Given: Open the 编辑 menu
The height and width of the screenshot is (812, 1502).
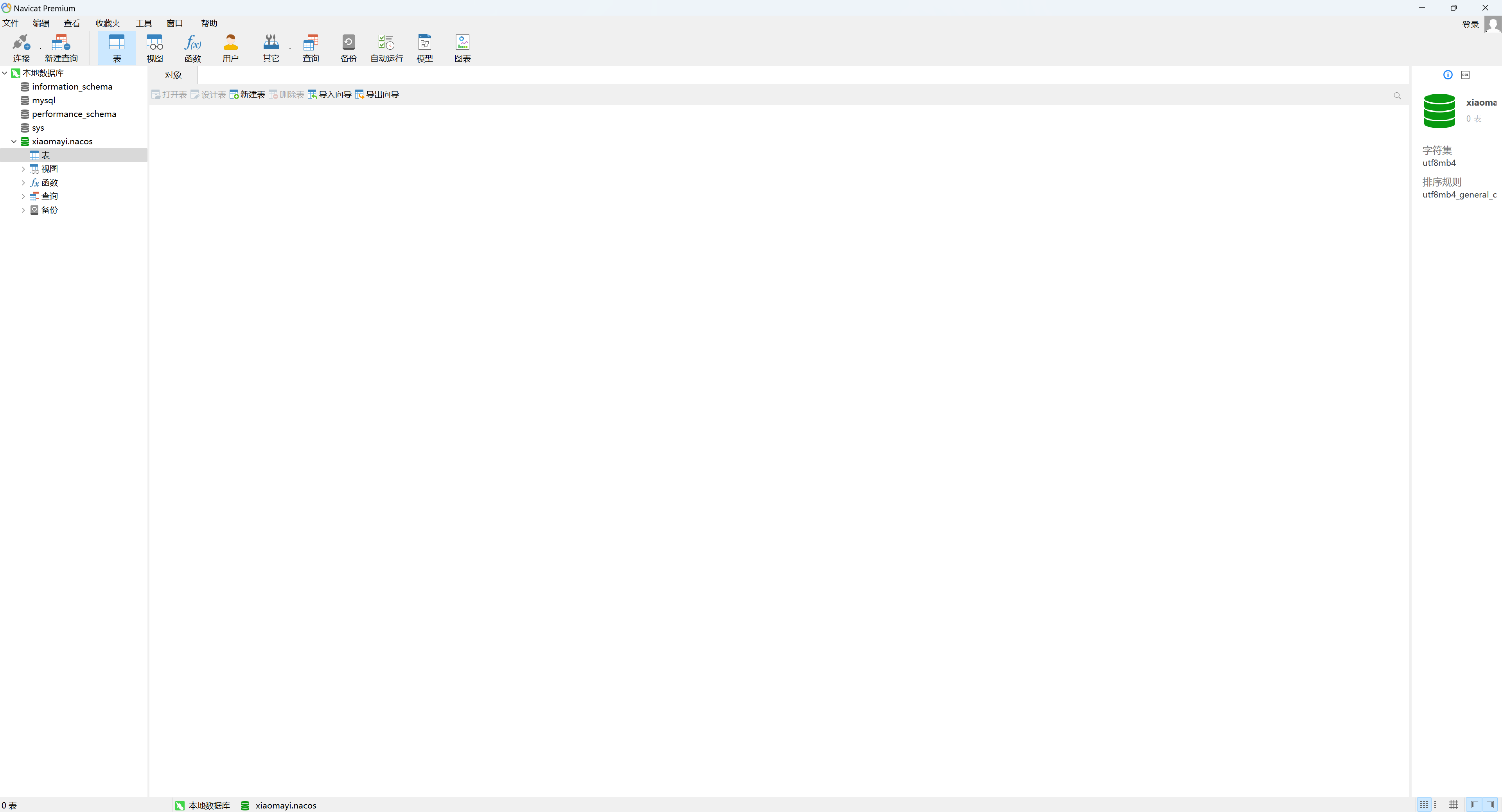Looking at the screenshot, I should pyautogui.click(x=41, y=23).
